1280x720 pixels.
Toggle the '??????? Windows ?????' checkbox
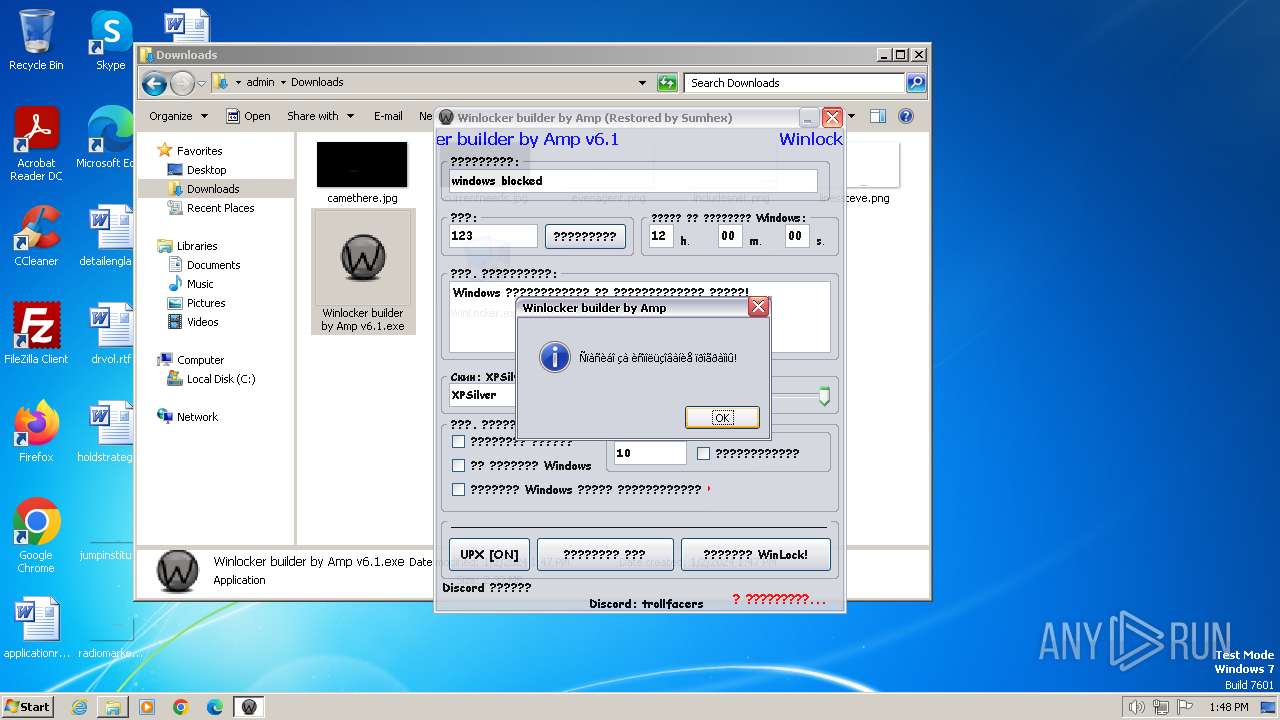pyautogui.click(x=459, y=490)
